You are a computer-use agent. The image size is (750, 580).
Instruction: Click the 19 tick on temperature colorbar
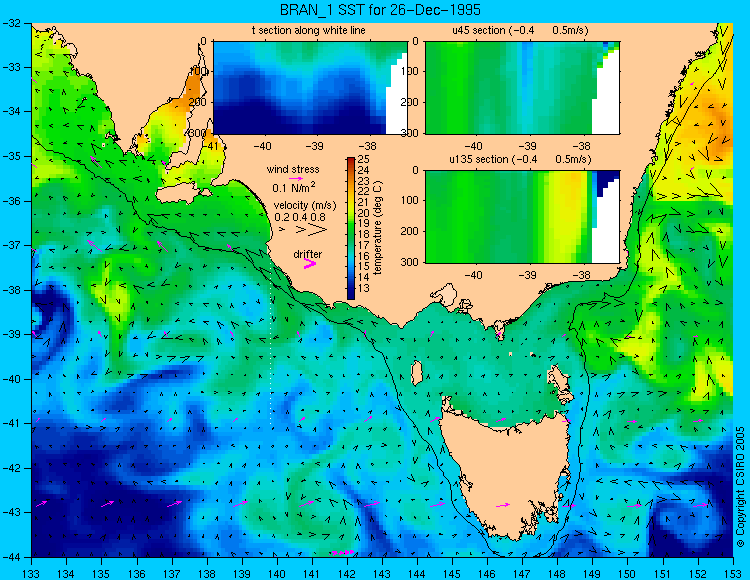pyautogui.click(x=363, y=223)
